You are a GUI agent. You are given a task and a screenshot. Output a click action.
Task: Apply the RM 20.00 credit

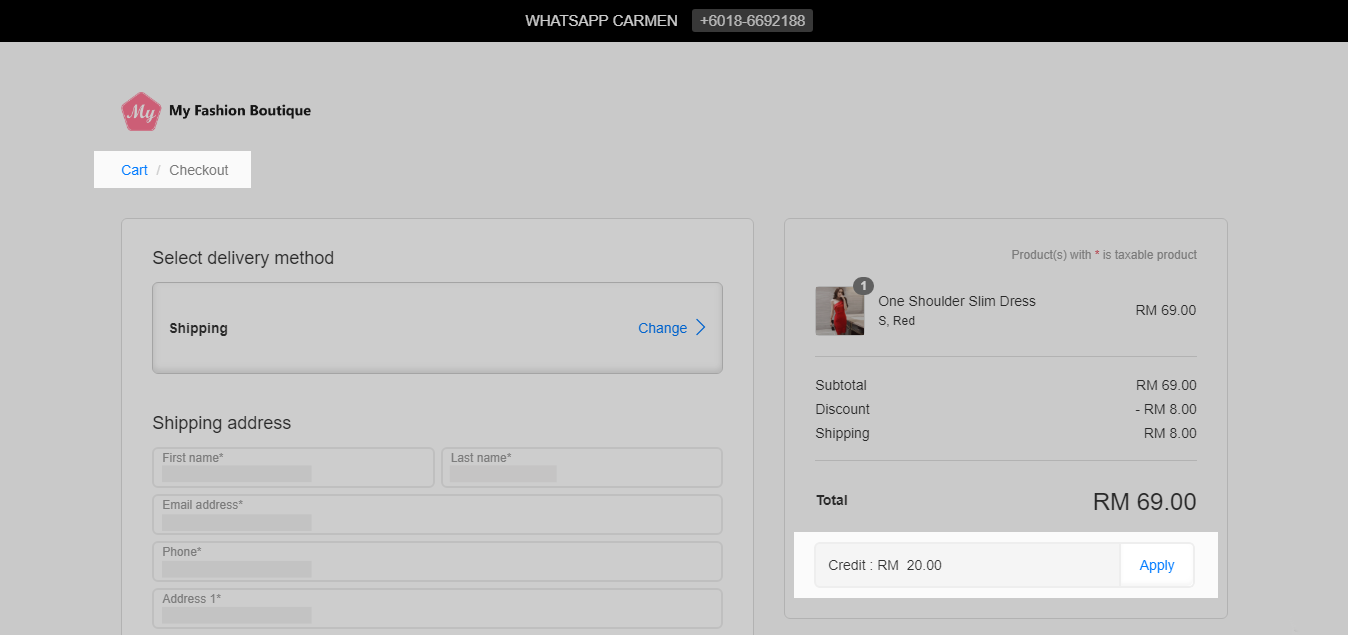[1157, 565]
